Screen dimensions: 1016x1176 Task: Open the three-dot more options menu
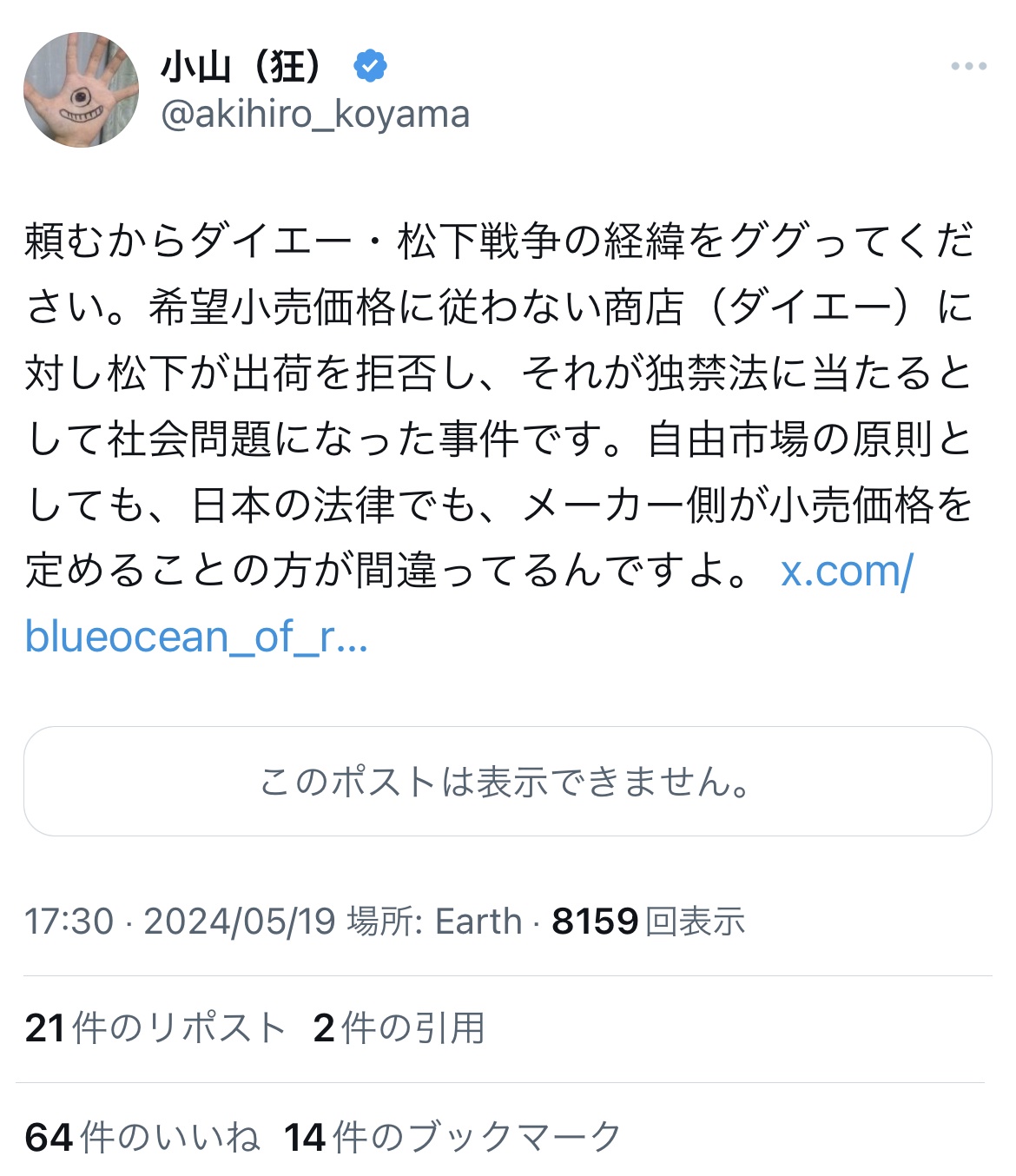[x=968, y=66]
